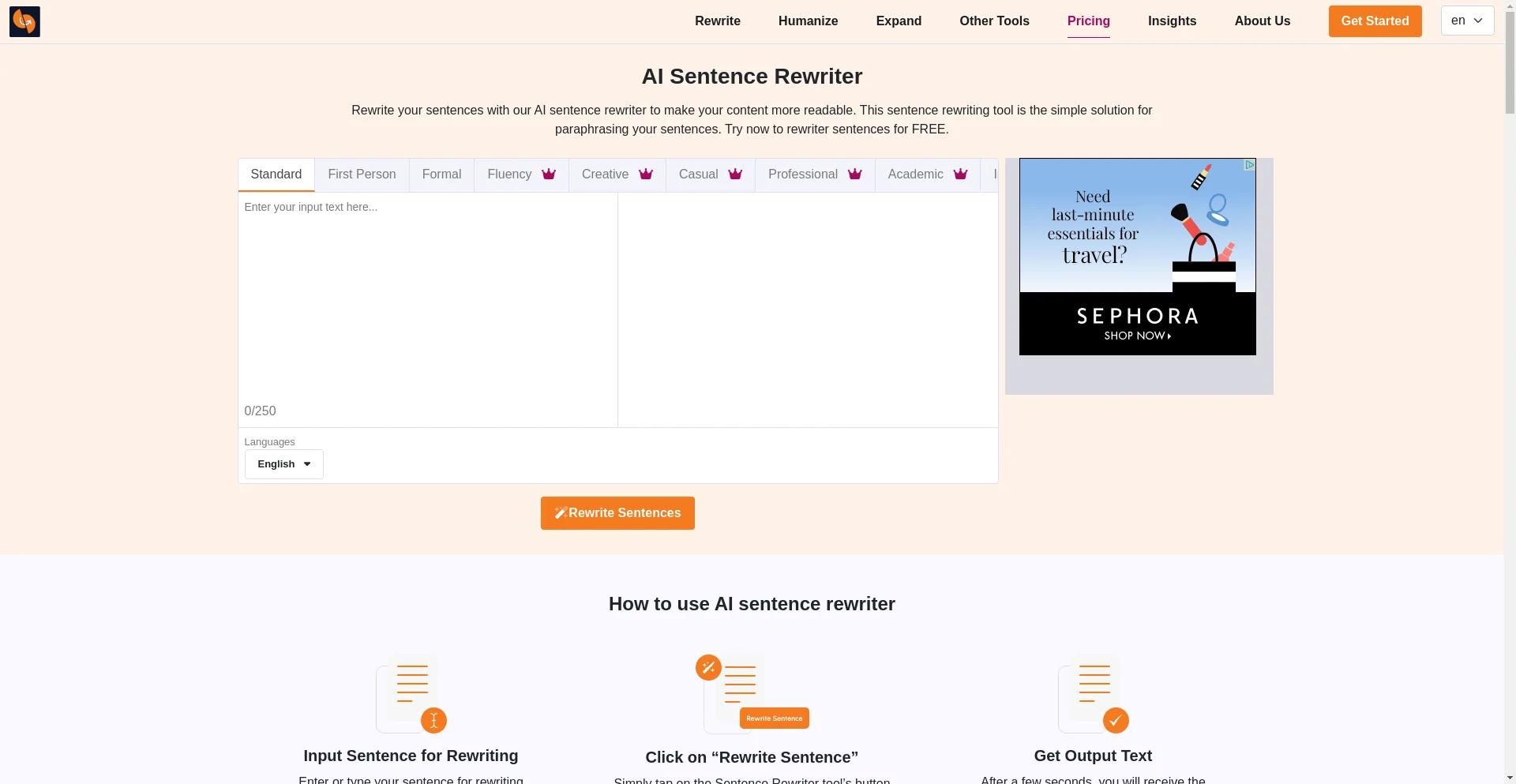Click the Sephora Shop Now link

point(1137,336)
